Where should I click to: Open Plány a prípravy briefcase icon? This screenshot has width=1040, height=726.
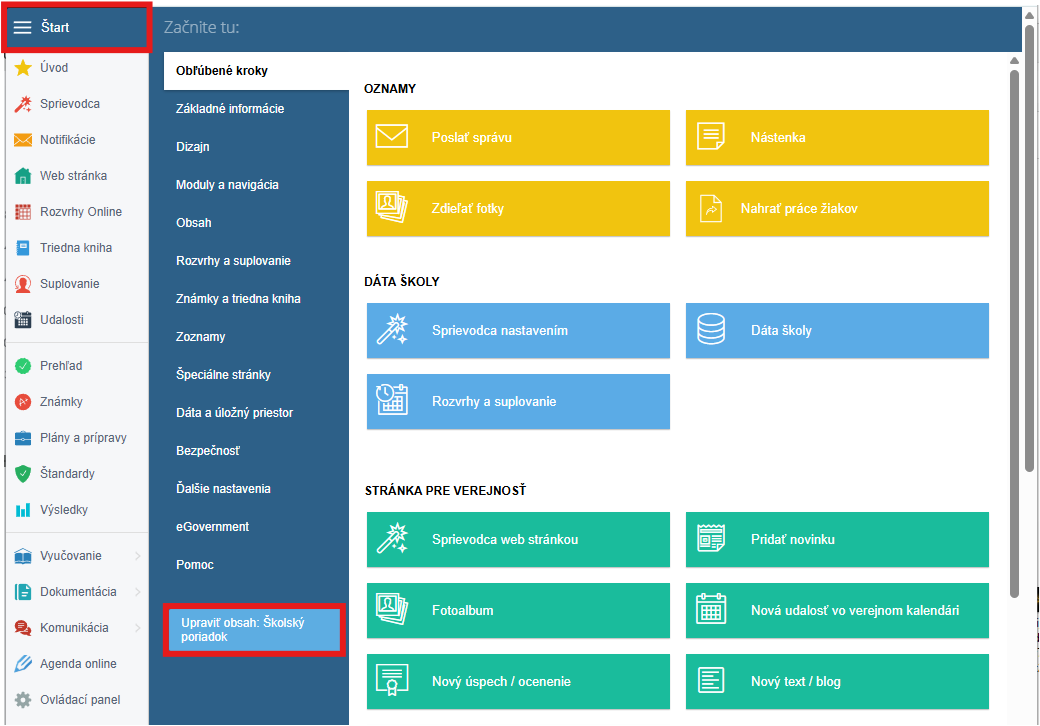[x=23, y=438]
